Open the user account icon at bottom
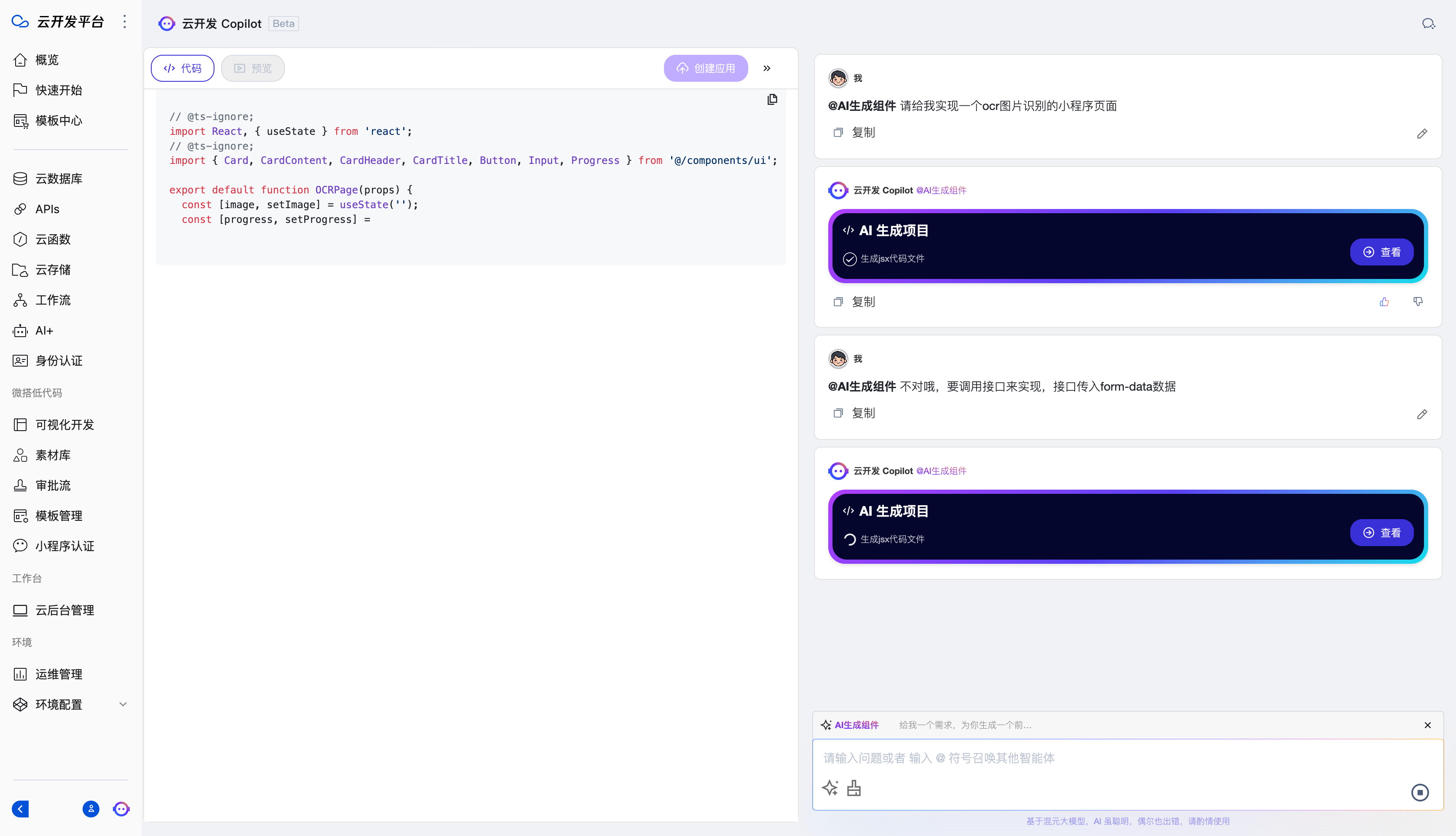1456x836 pixels. [x=91, y=809]
